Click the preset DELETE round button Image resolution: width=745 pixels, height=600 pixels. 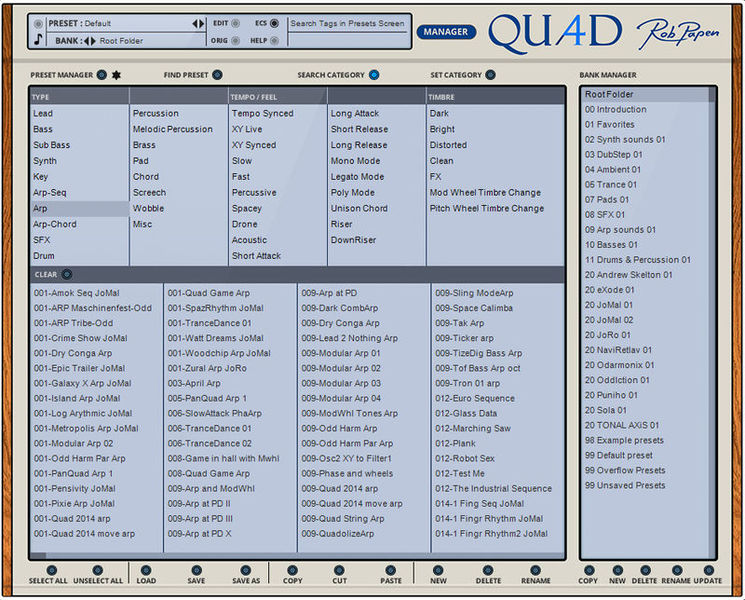pos(488,570)
